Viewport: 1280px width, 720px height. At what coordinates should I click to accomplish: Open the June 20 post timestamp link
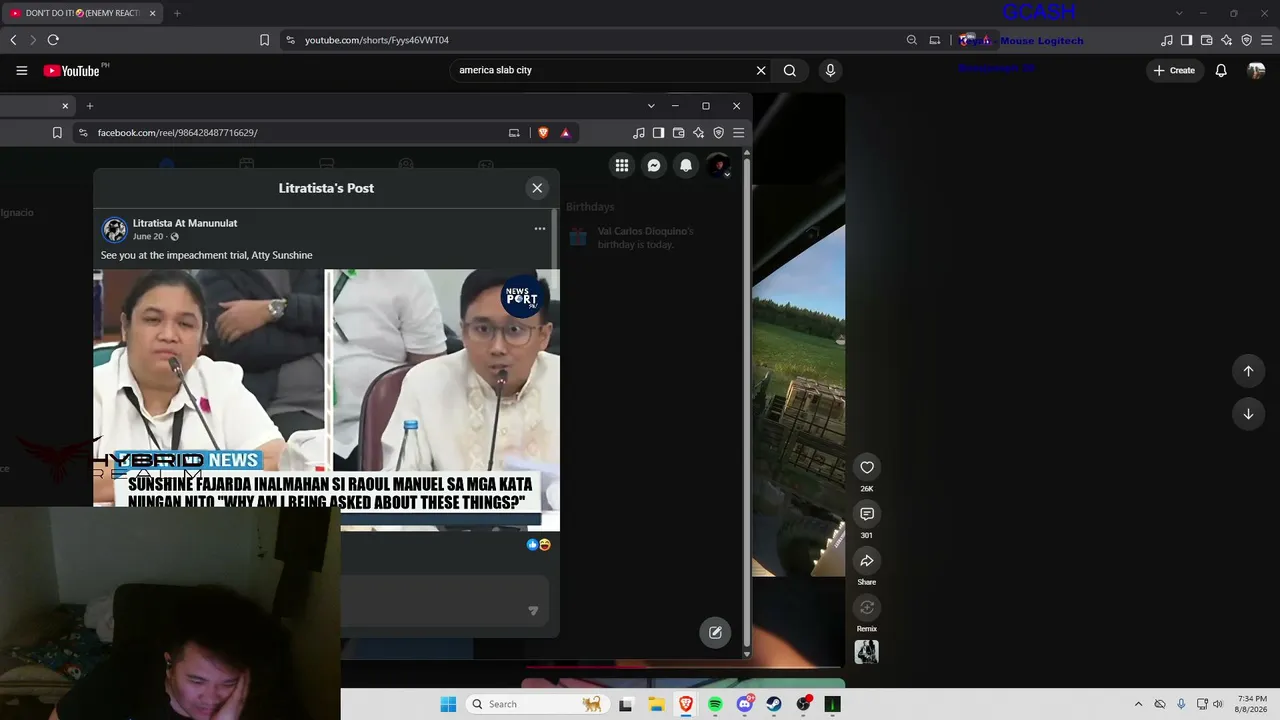(148, 237)
